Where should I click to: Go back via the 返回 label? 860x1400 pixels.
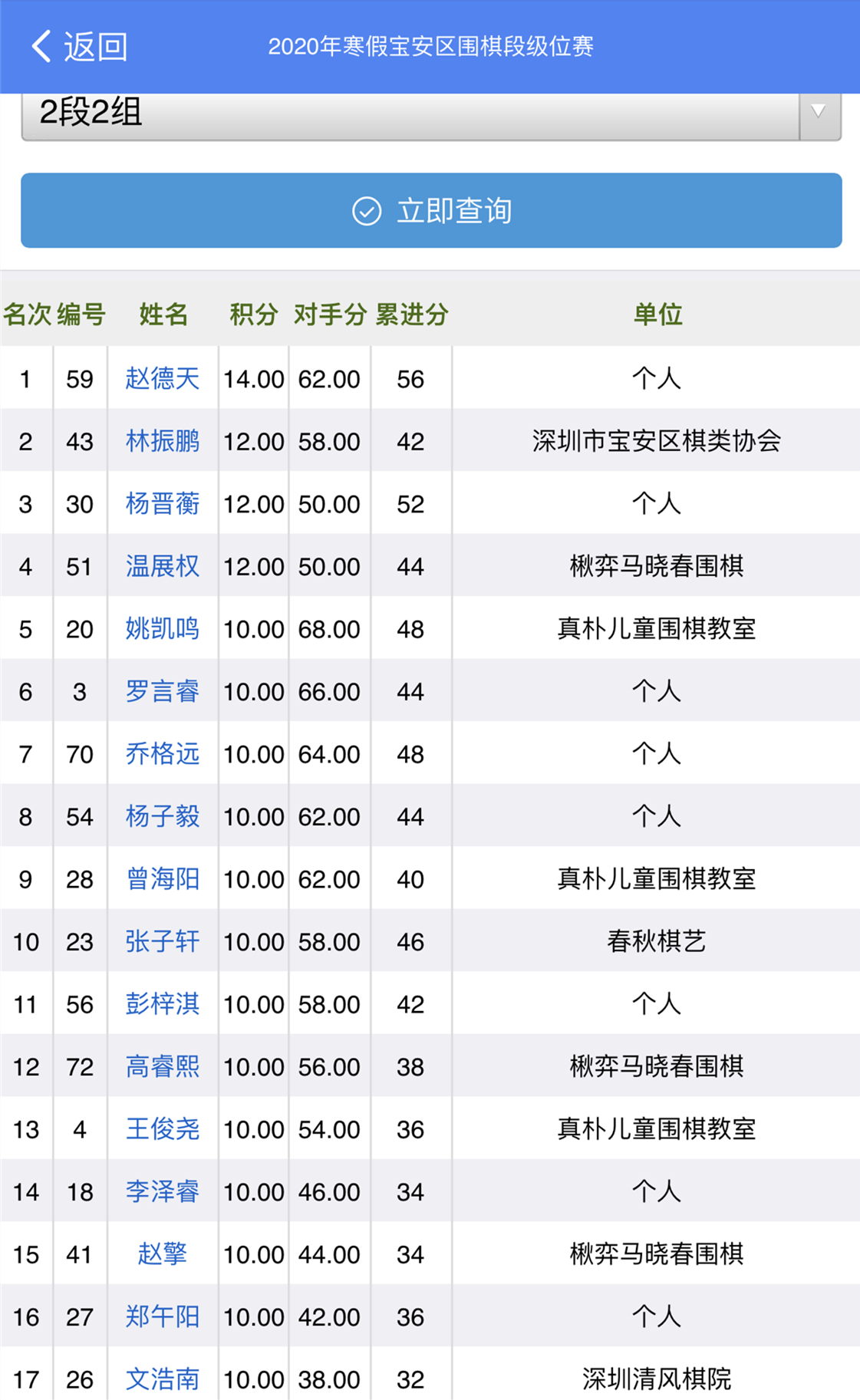[x=95, y=47]
